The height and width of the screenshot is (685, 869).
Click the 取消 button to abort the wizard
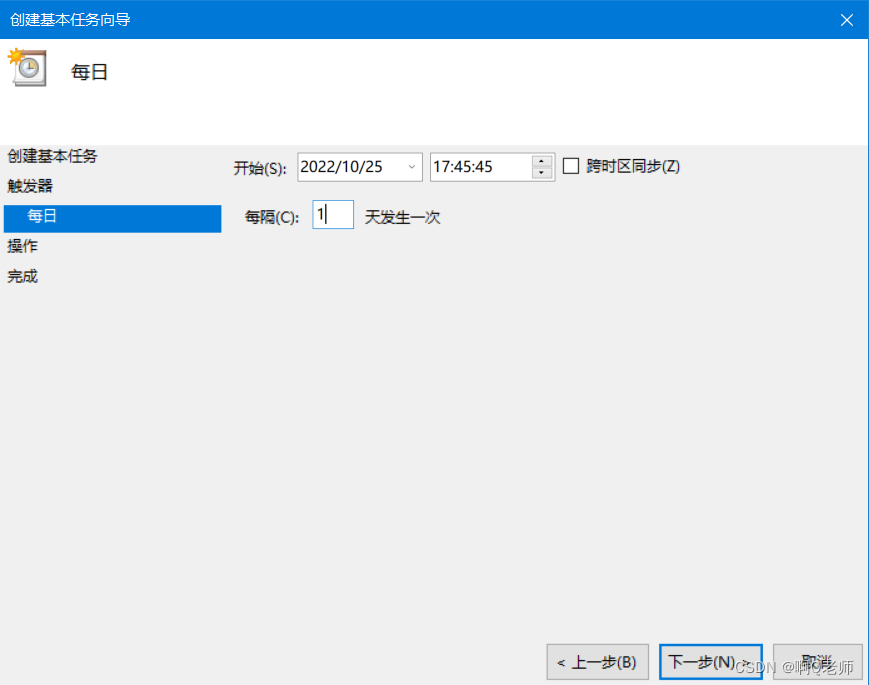coord(817,662)
